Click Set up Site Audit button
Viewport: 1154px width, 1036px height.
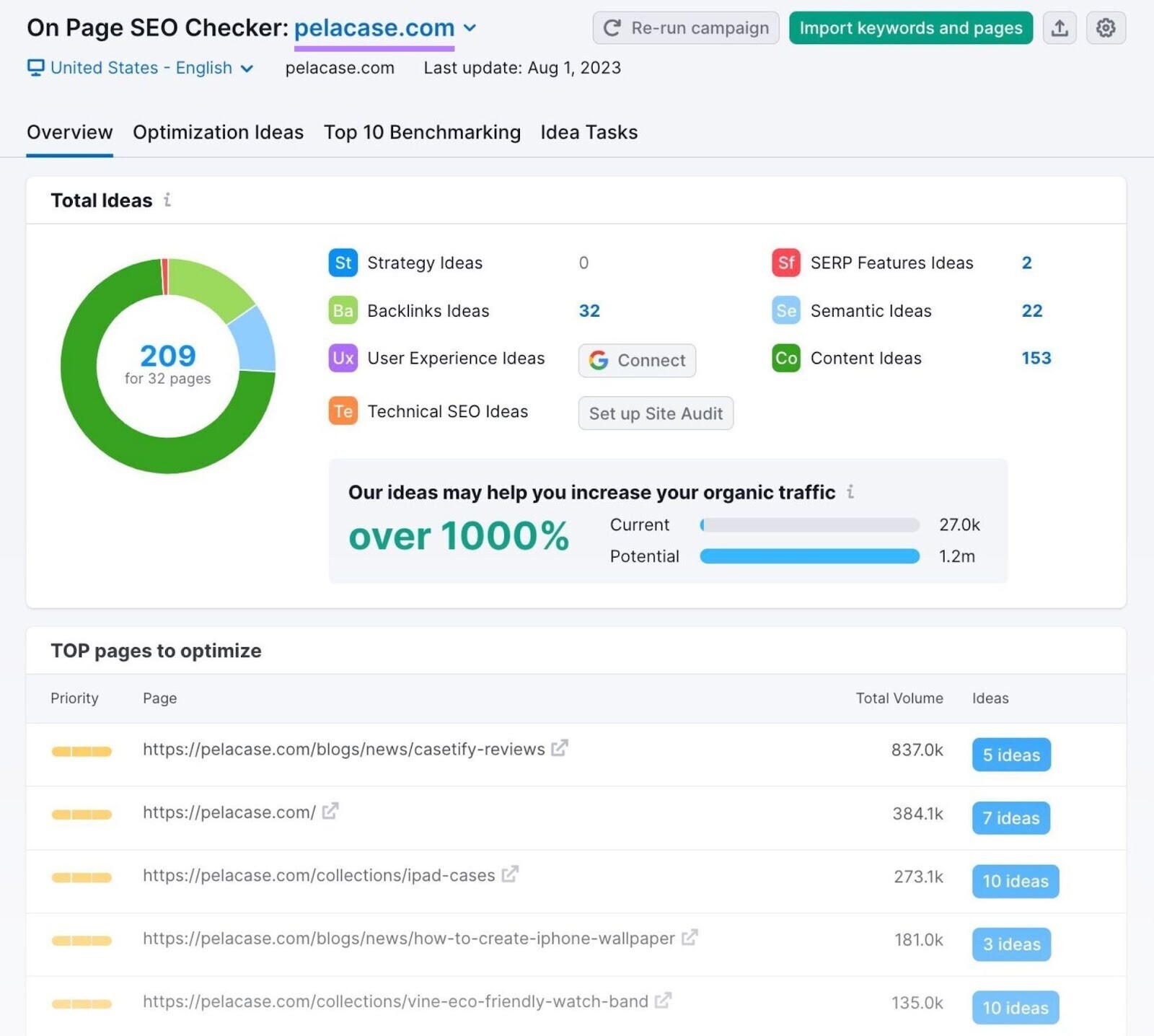click(x=656, y=413)
